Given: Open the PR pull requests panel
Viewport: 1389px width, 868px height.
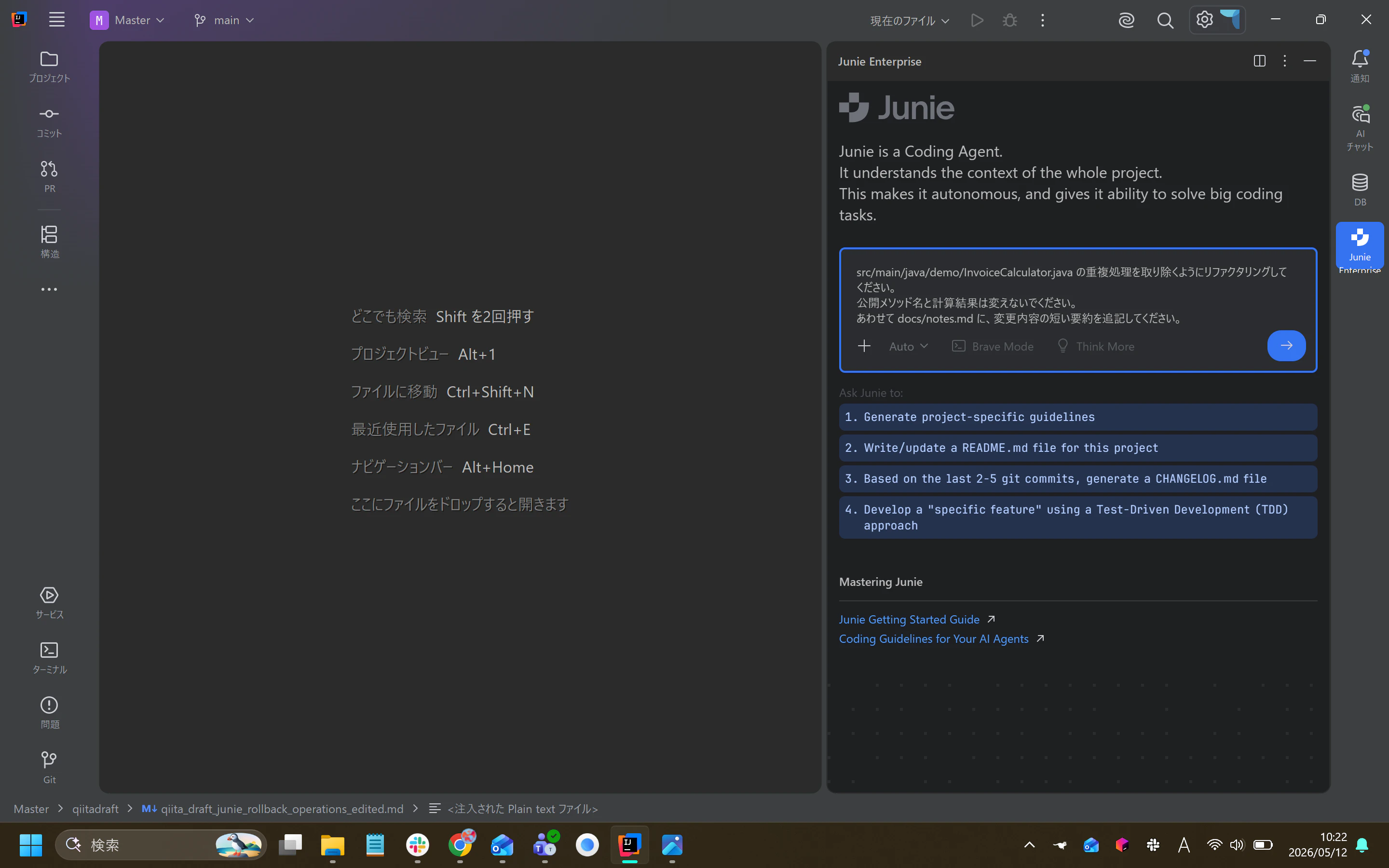Looking at the screenshot, I should [x=49, y=177].
